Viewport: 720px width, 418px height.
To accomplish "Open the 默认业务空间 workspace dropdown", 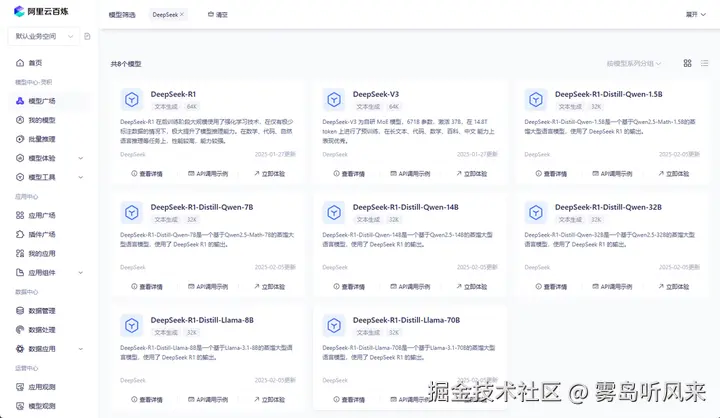I will [x=44, y=36].
